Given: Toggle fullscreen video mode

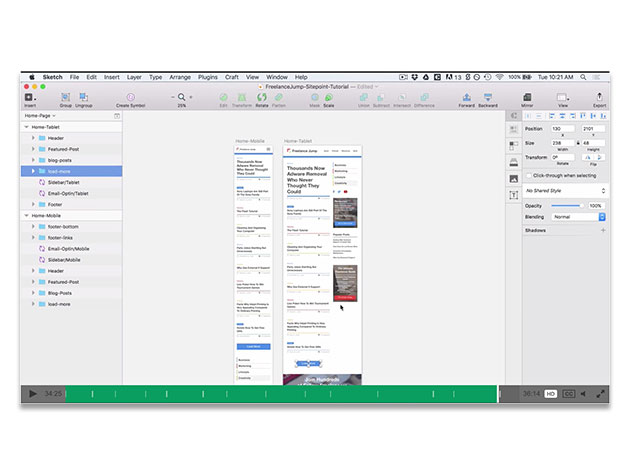Looking at the screenshot, I should click(600, 394).
